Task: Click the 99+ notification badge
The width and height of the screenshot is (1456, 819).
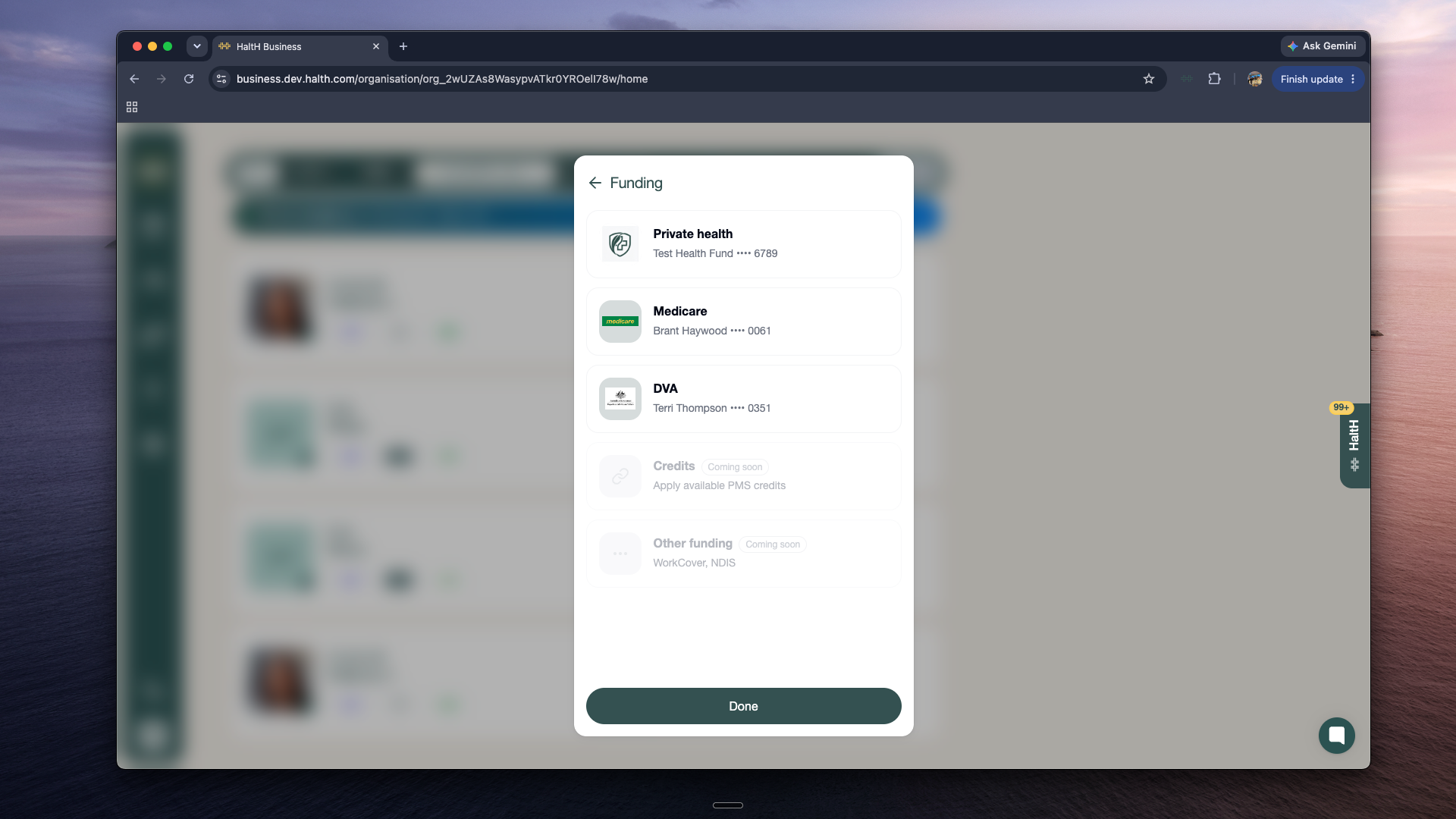Action: 1341,407
